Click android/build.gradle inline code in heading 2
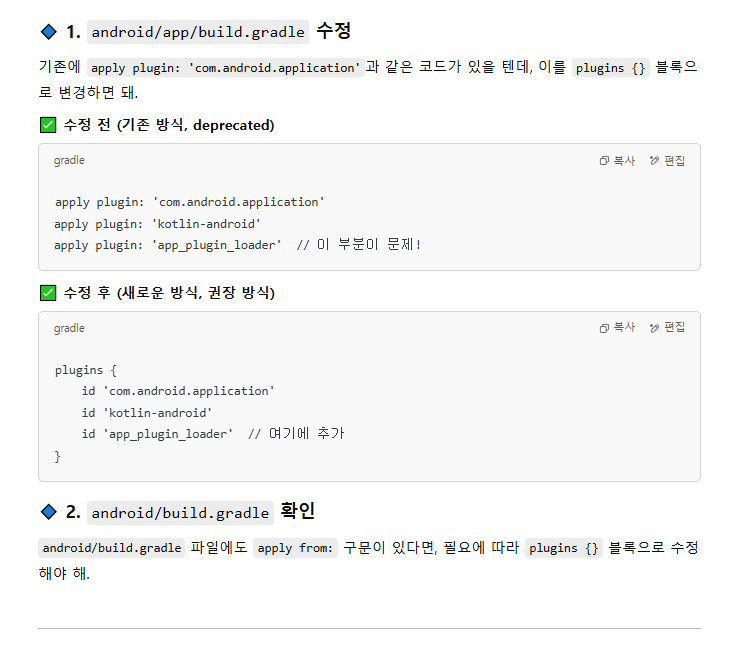This screenshot has width=730, height=647. coord(180,512)
